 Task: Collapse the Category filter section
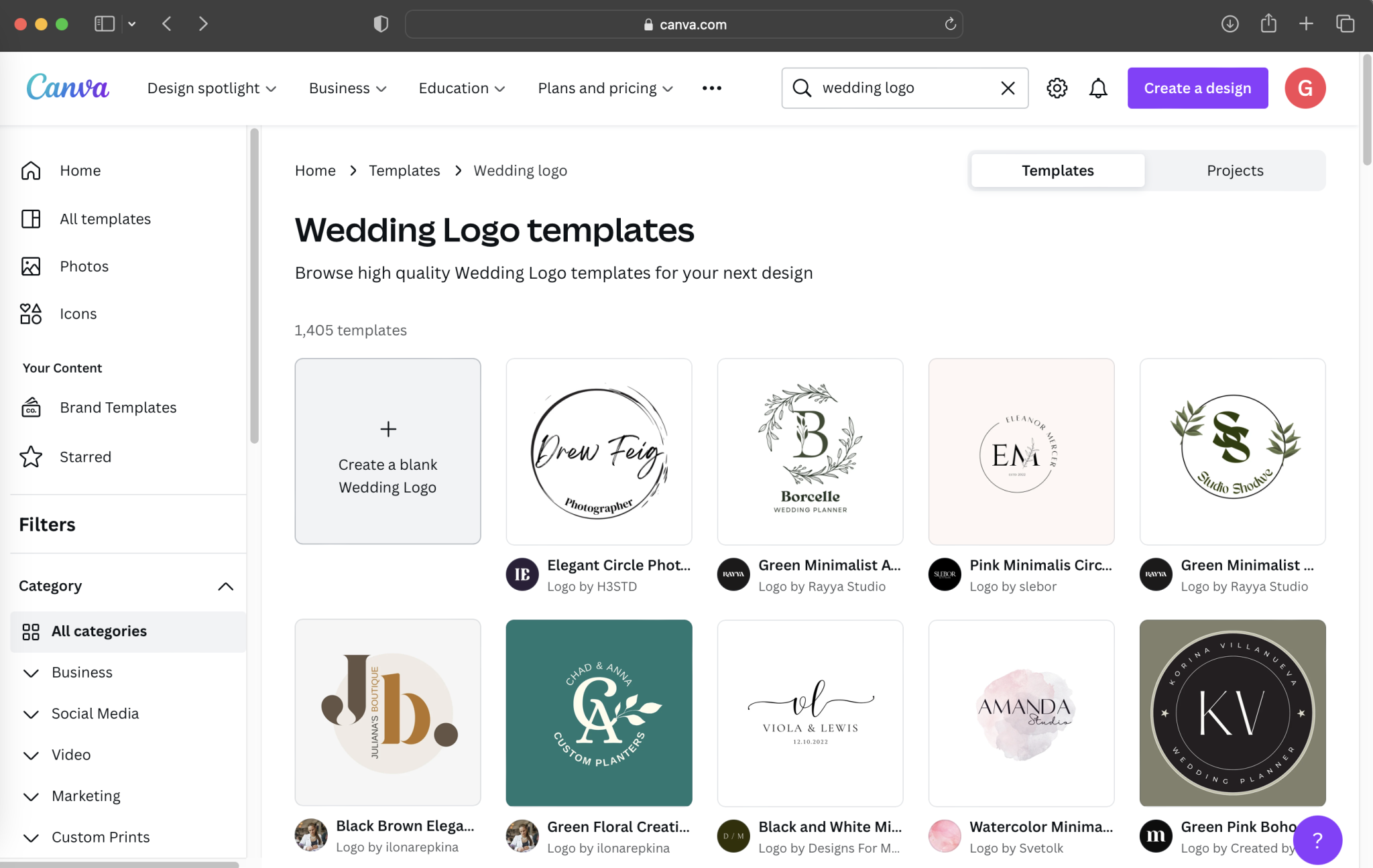(x=225, y=586)
